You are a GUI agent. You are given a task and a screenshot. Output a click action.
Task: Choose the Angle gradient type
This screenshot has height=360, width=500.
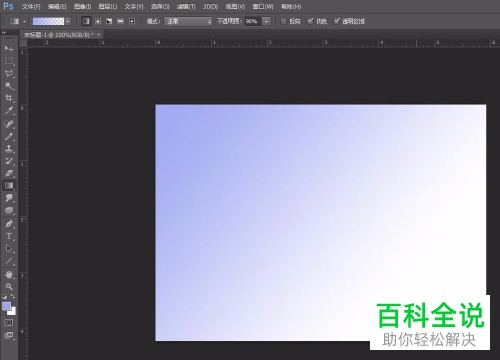click(109, 21)
